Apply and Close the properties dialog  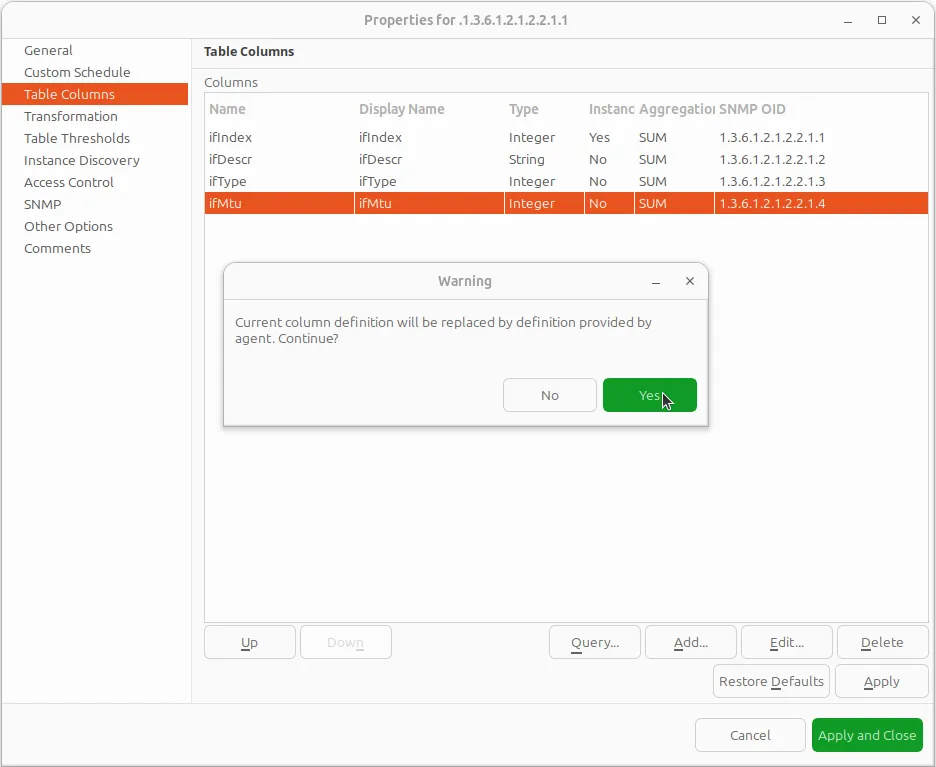(x=867, y=735)
